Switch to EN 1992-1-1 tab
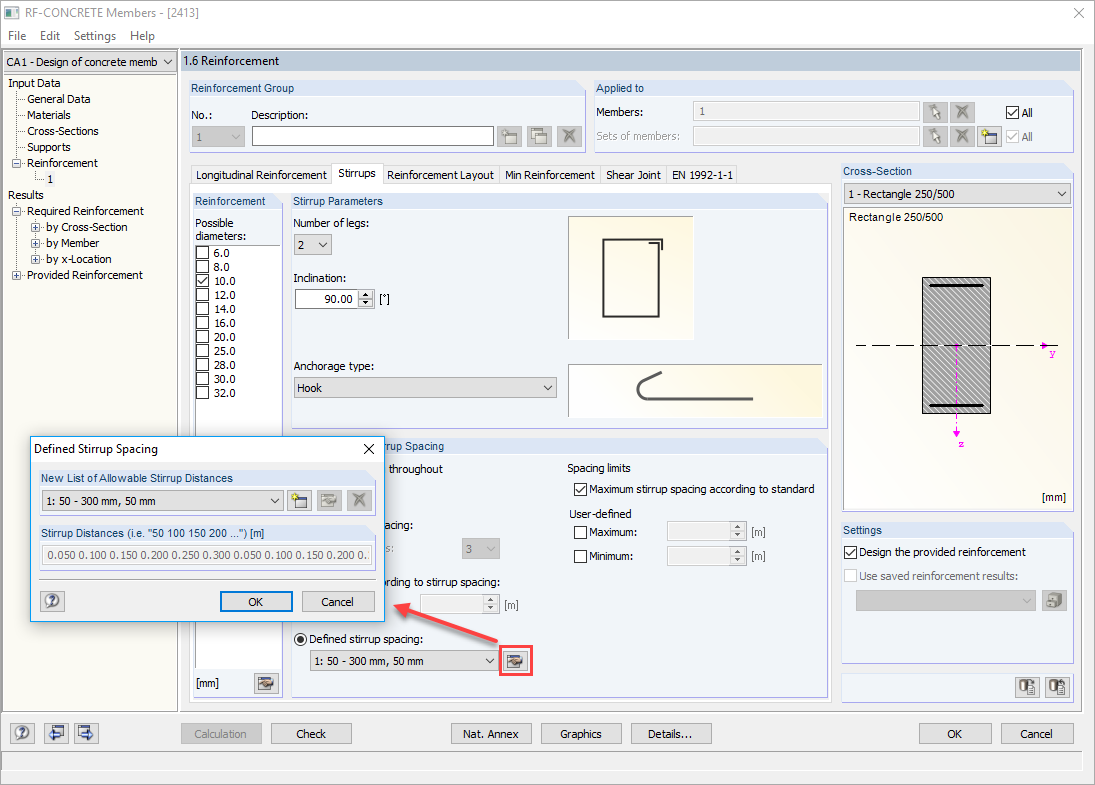The width and height of the screenshot is (1095, 785). tap(702, 175)
